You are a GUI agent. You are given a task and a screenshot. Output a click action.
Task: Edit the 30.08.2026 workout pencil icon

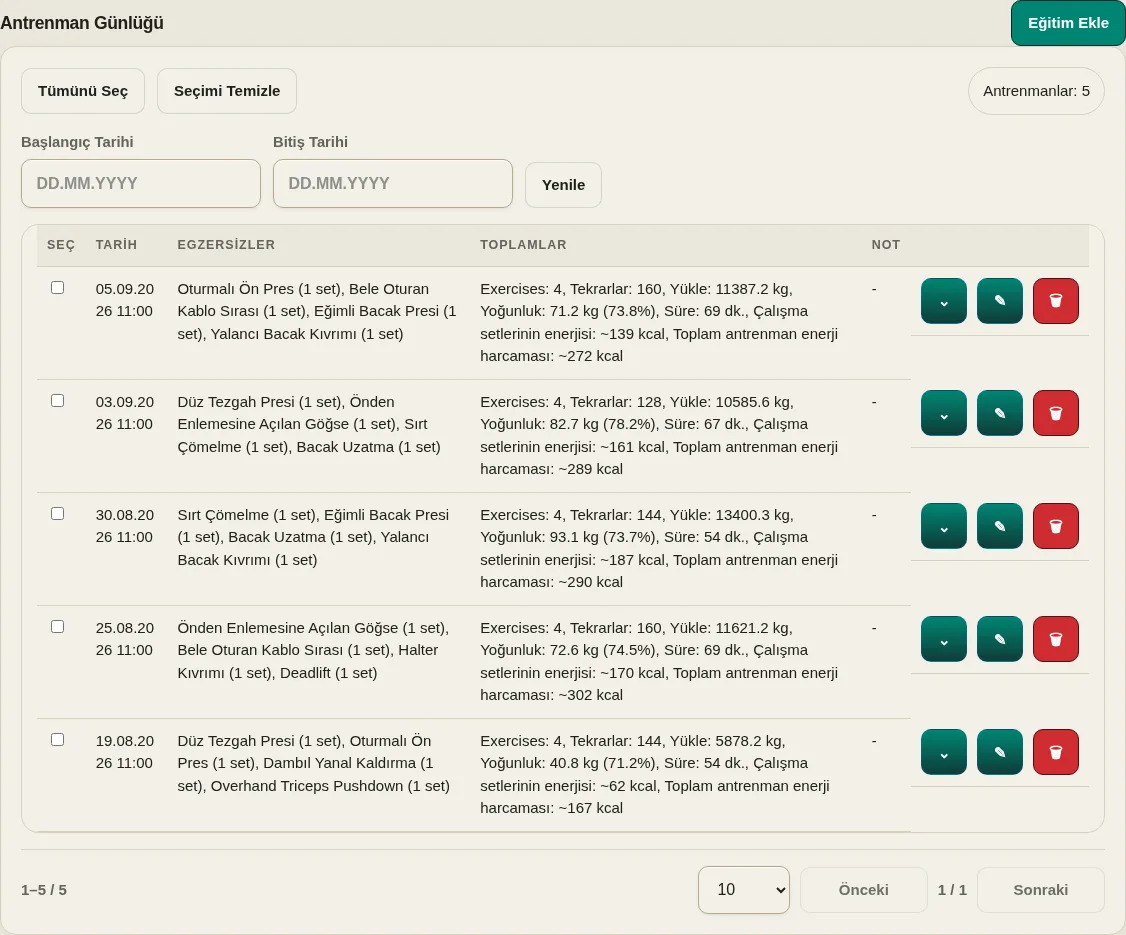1000,526
